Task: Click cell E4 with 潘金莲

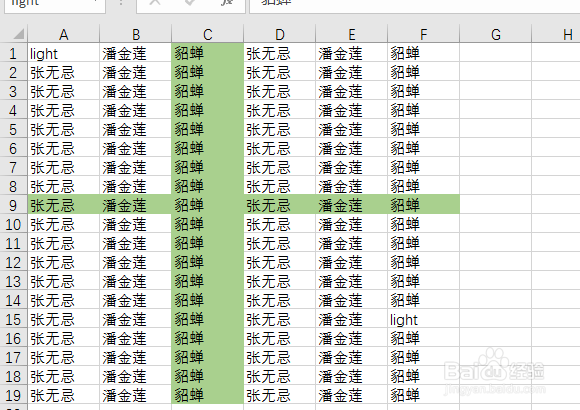Action: click(351, 110)
